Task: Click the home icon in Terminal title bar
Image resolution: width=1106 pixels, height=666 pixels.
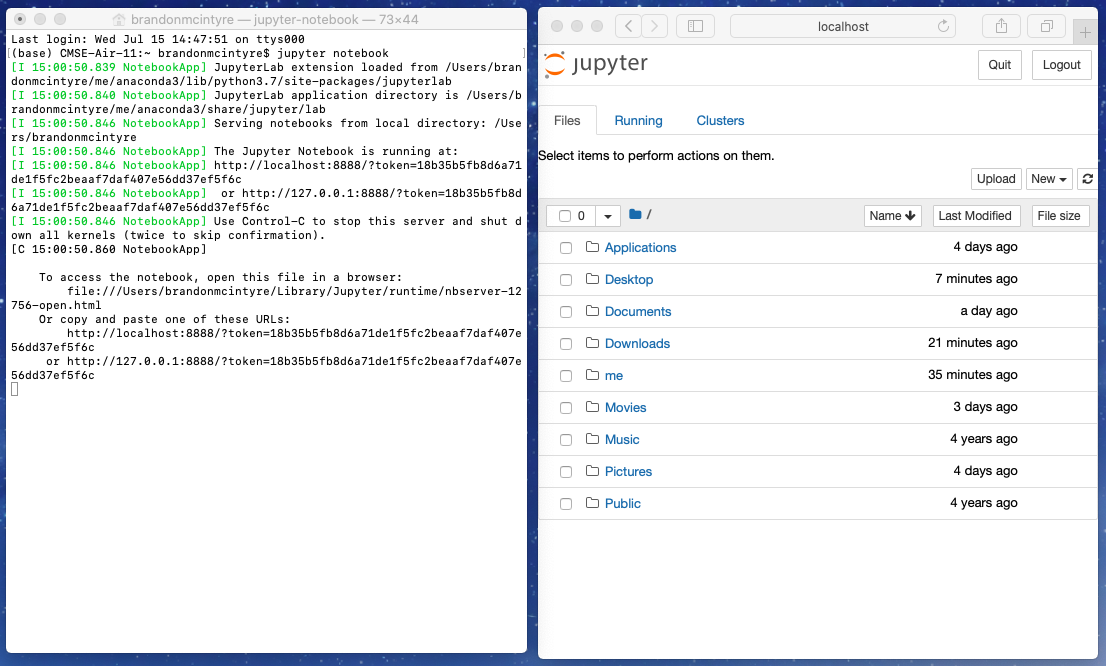Action: (x=118, y=20)
